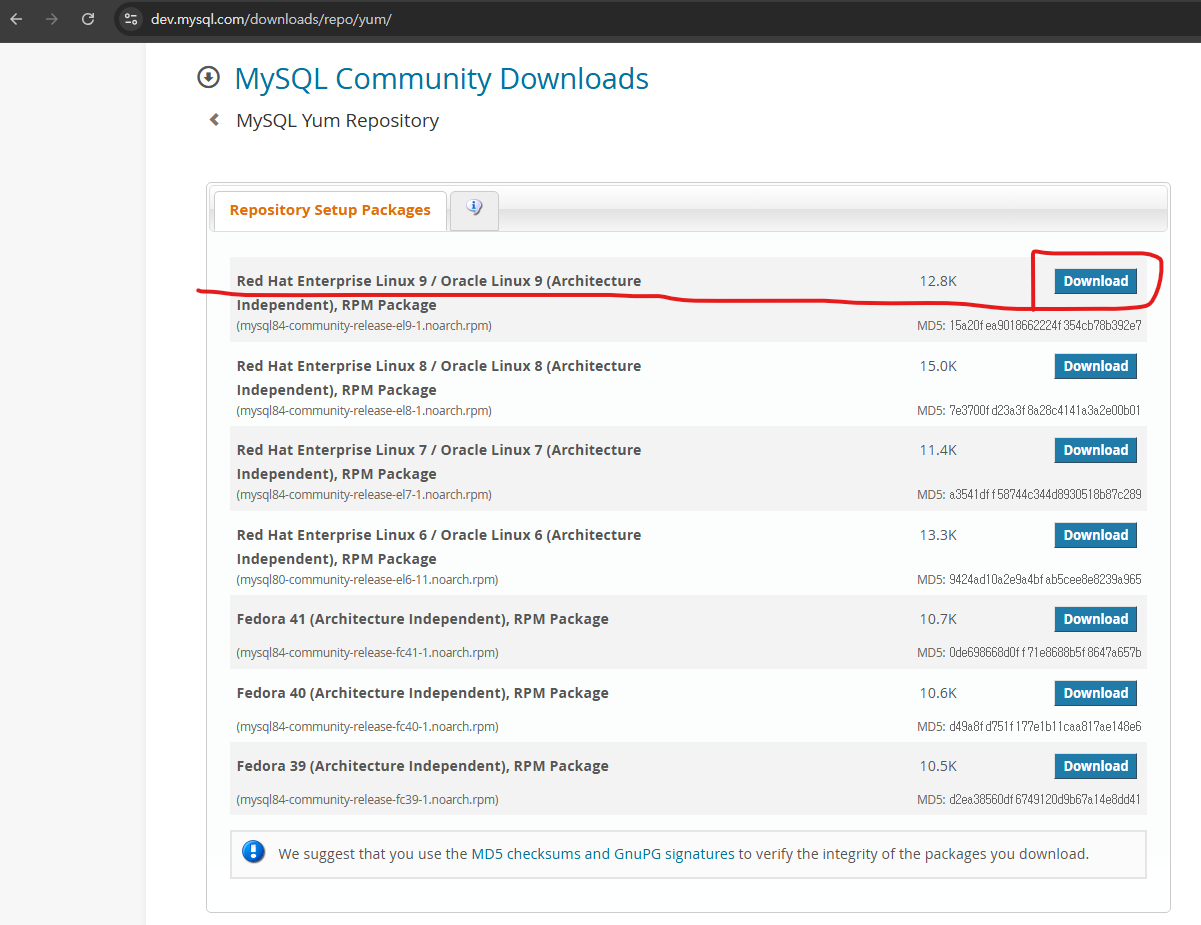
Task: Reload the page with the refresh icon
Action: pyautogui.click(x=88, y=19)
